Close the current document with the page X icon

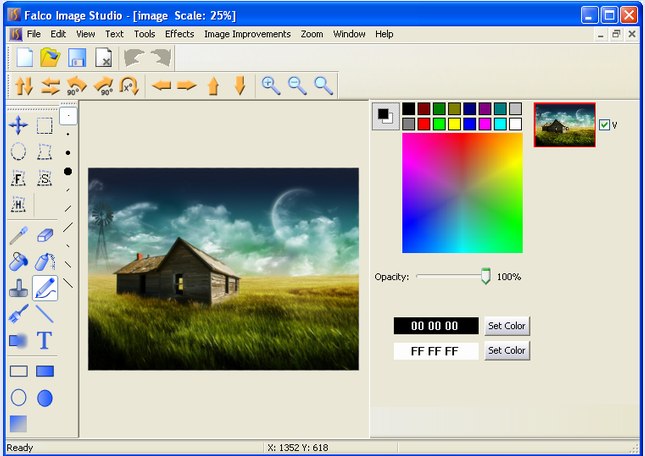[x=103, y=57]
